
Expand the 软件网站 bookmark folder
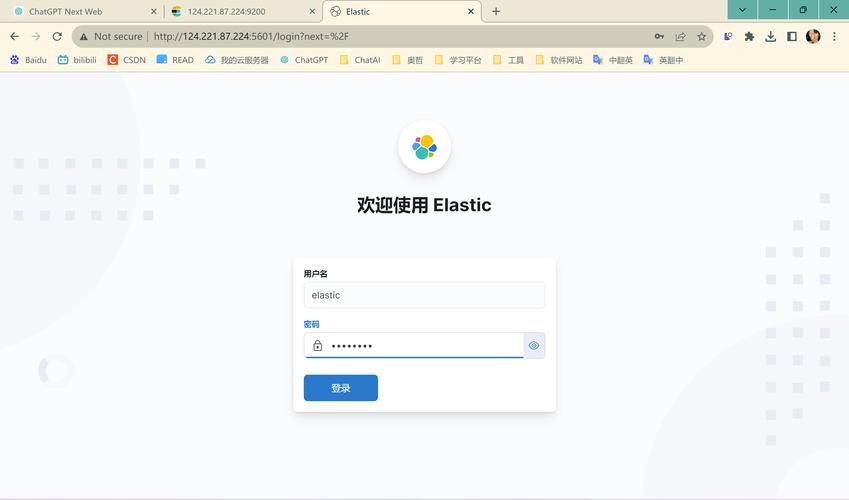click(x=558, y=60)
